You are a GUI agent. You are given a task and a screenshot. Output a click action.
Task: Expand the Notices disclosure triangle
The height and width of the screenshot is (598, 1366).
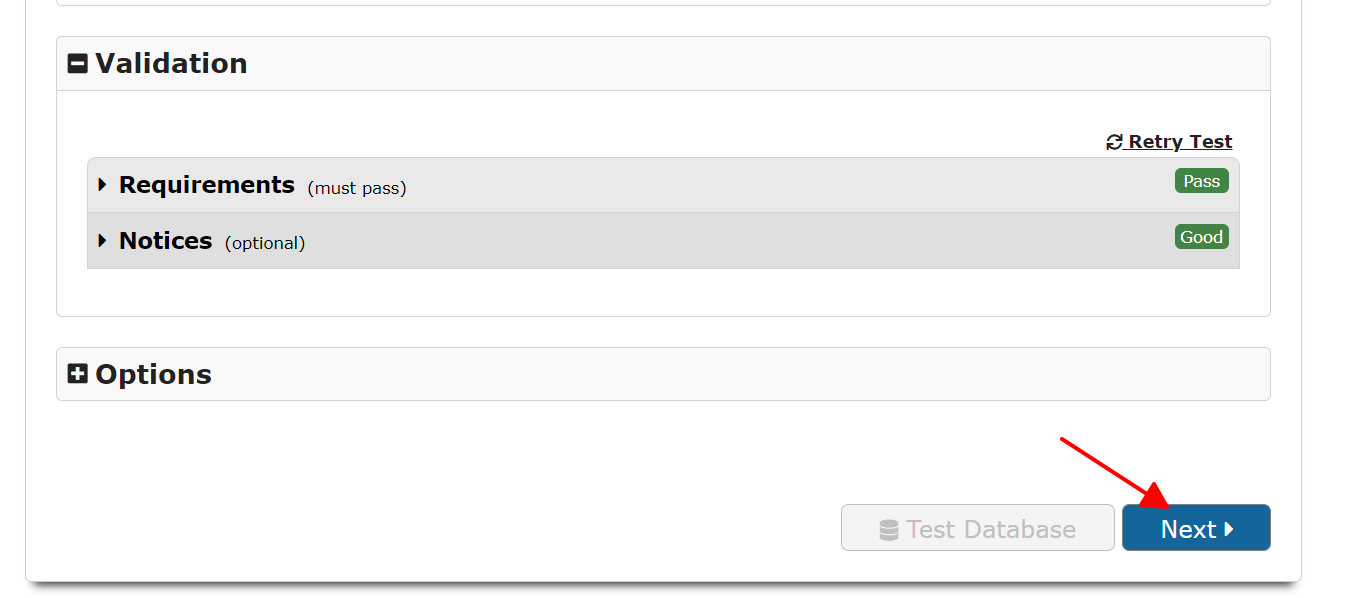tap(102, 241)
